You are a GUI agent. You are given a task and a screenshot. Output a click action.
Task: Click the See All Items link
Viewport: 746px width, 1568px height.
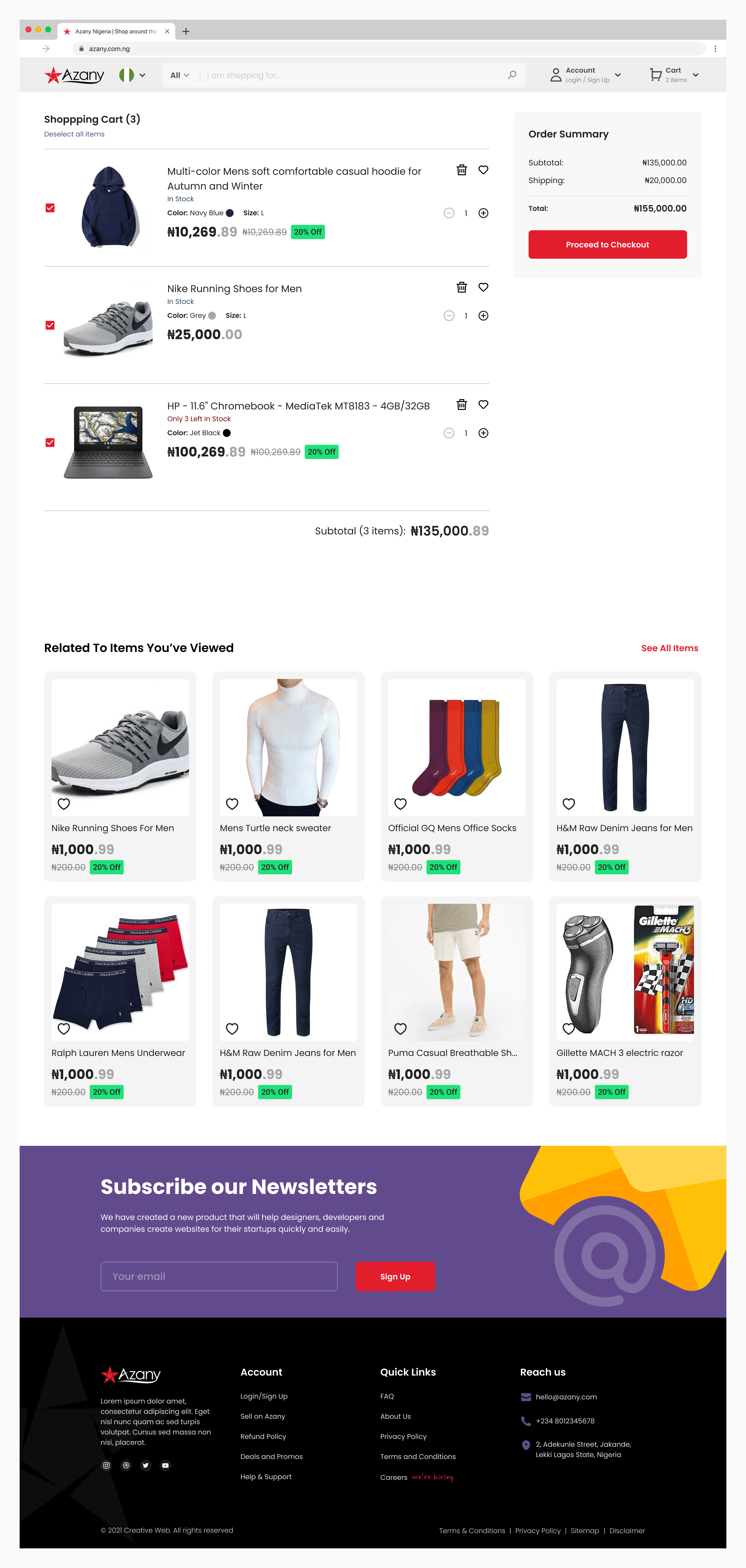coord(669,648)
